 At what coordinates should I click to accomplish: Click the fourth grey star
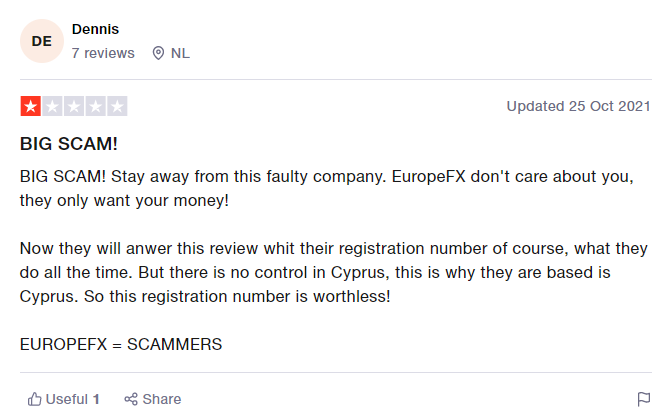96,106
